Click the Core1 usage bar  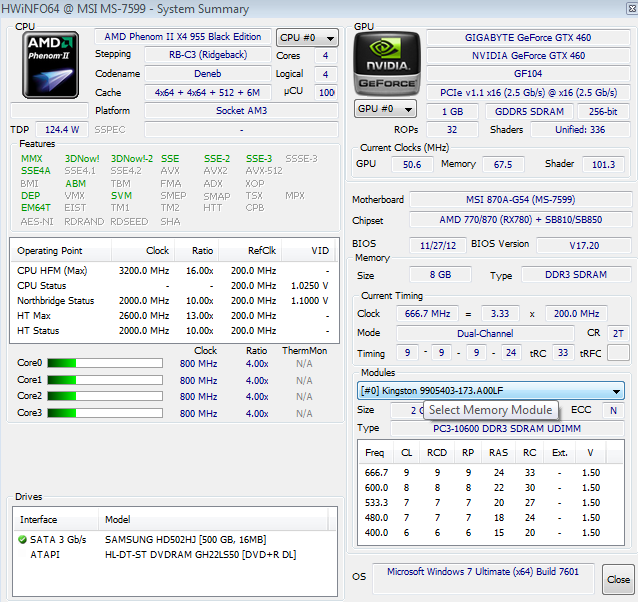pyautogui.click(x=105, y=380)
